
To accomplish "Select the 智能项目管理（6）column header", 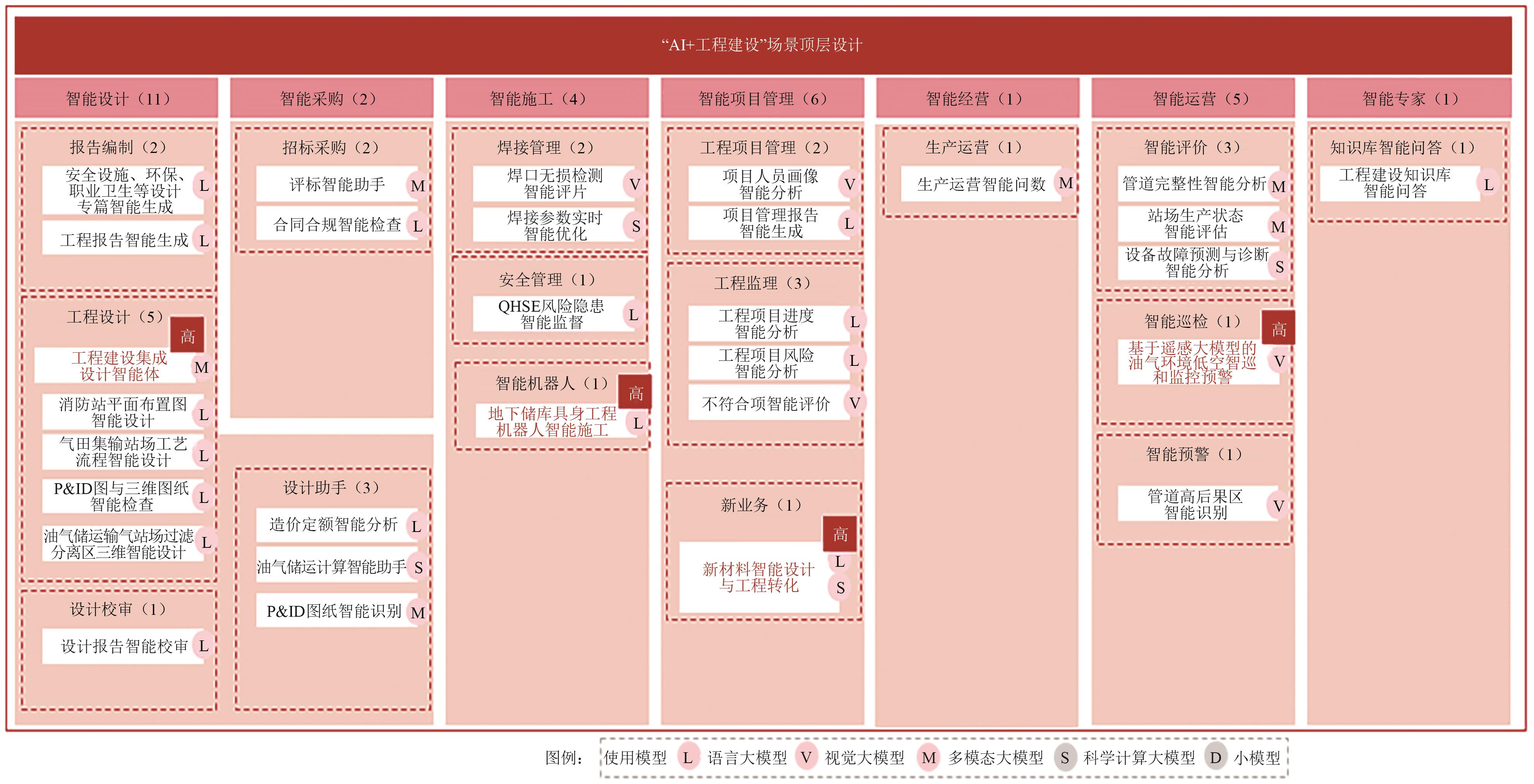I will (x=762, y=99).
